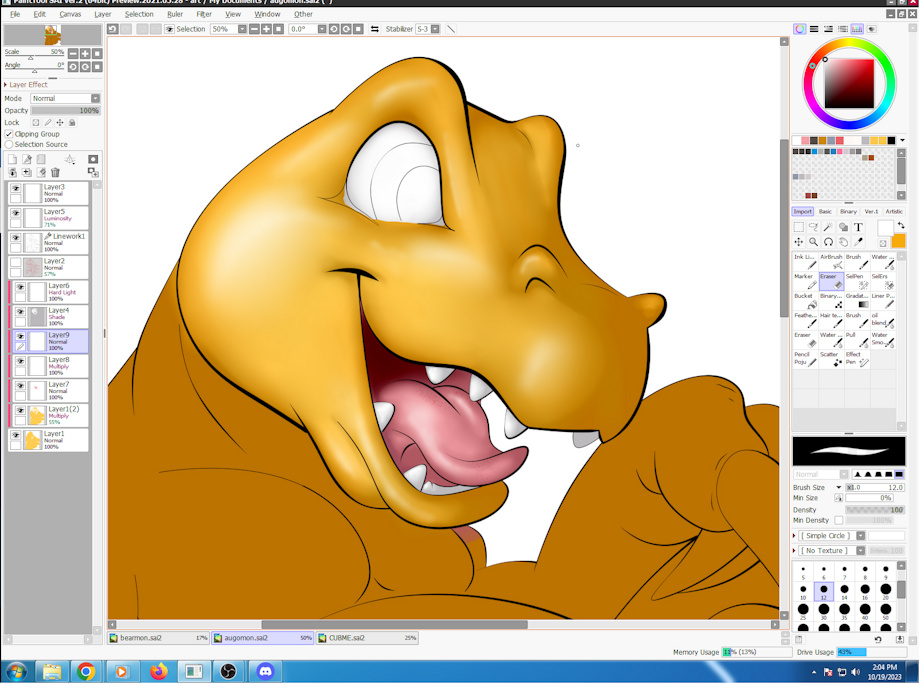Switch to the CUBME.sai2 document

pos(367,638)
